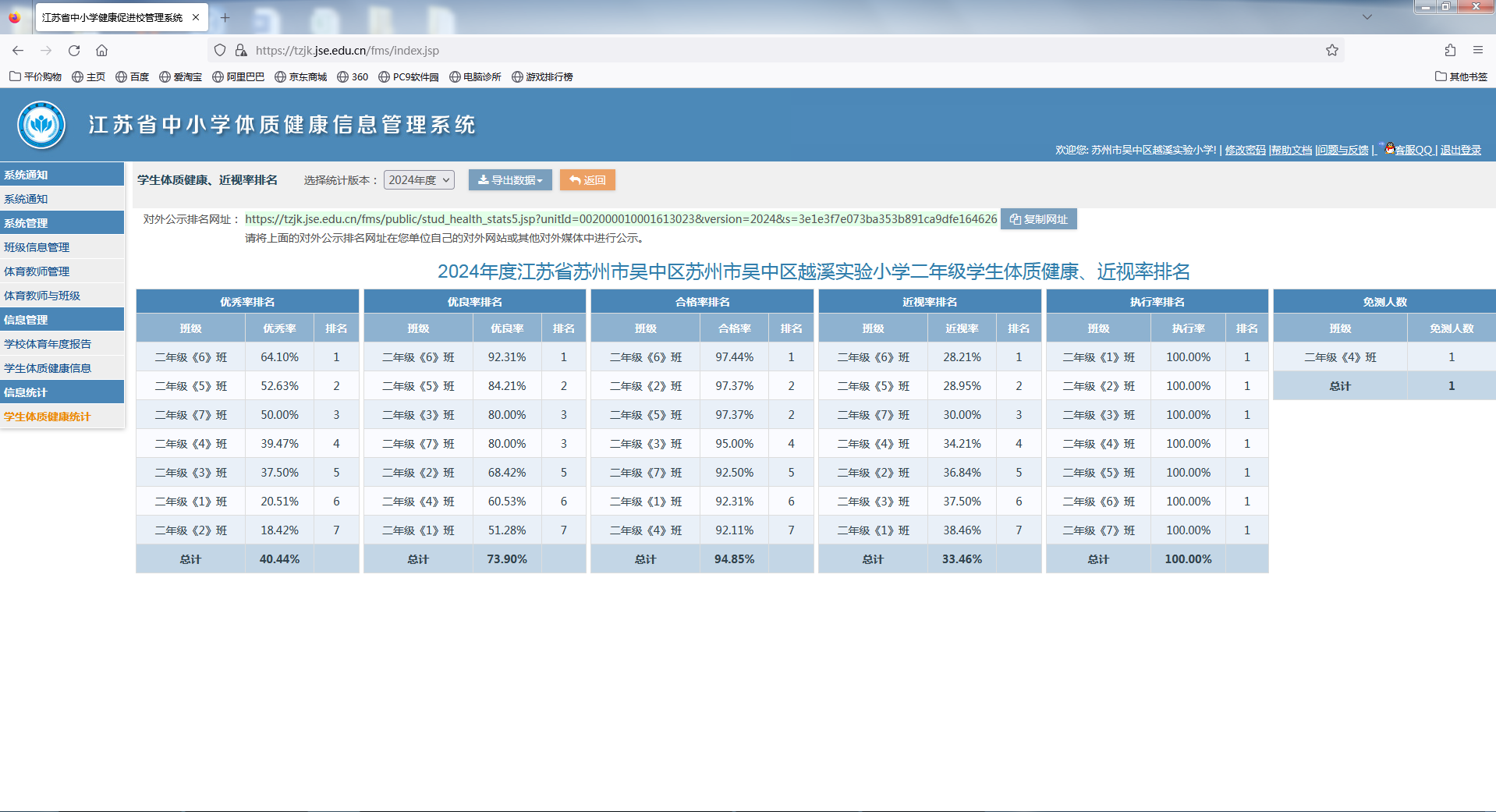Select the 信息管理 sidebar header

click(62, 320)
